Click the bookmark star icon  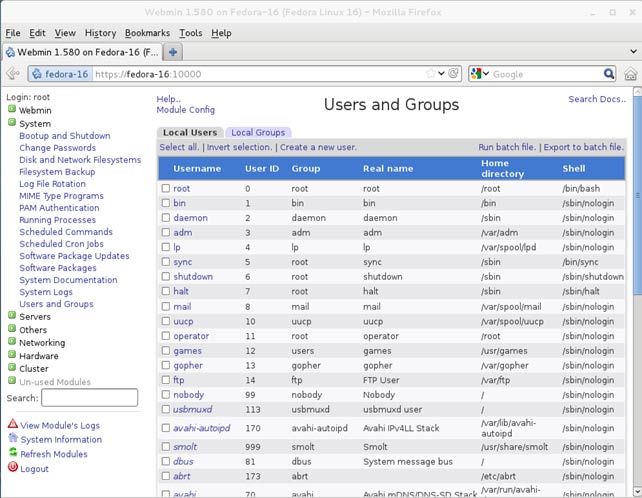(430, 74)
